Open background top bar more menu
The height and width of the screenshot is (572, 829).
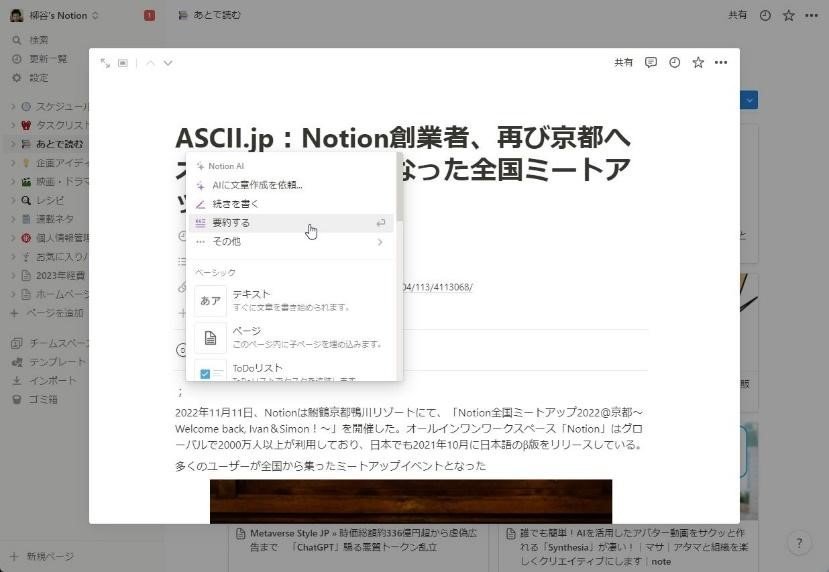tap(812, 15)
